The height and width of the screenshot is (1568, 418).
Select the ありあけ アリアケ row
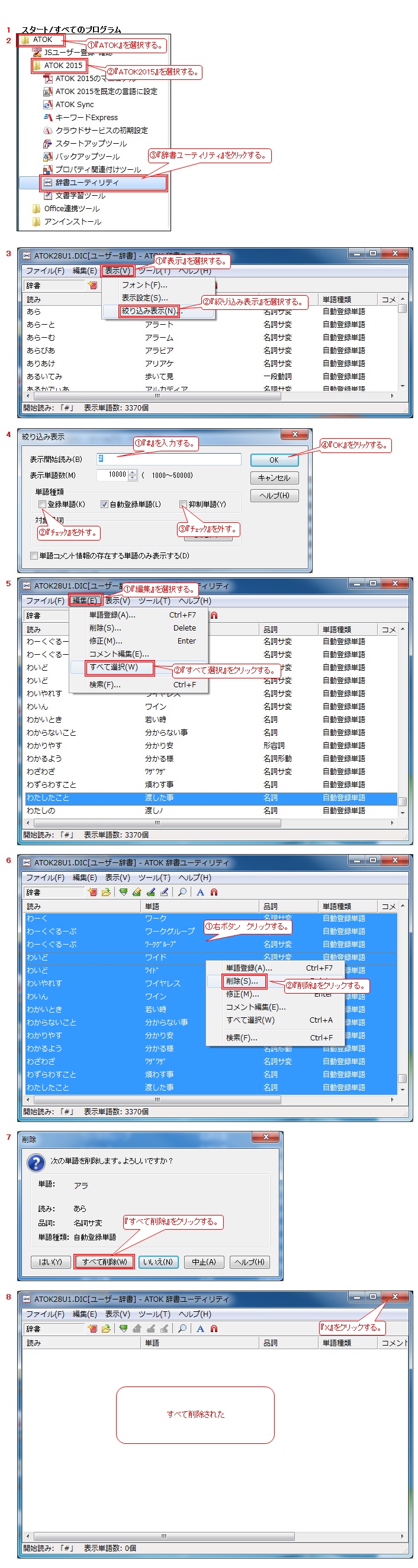210,363
